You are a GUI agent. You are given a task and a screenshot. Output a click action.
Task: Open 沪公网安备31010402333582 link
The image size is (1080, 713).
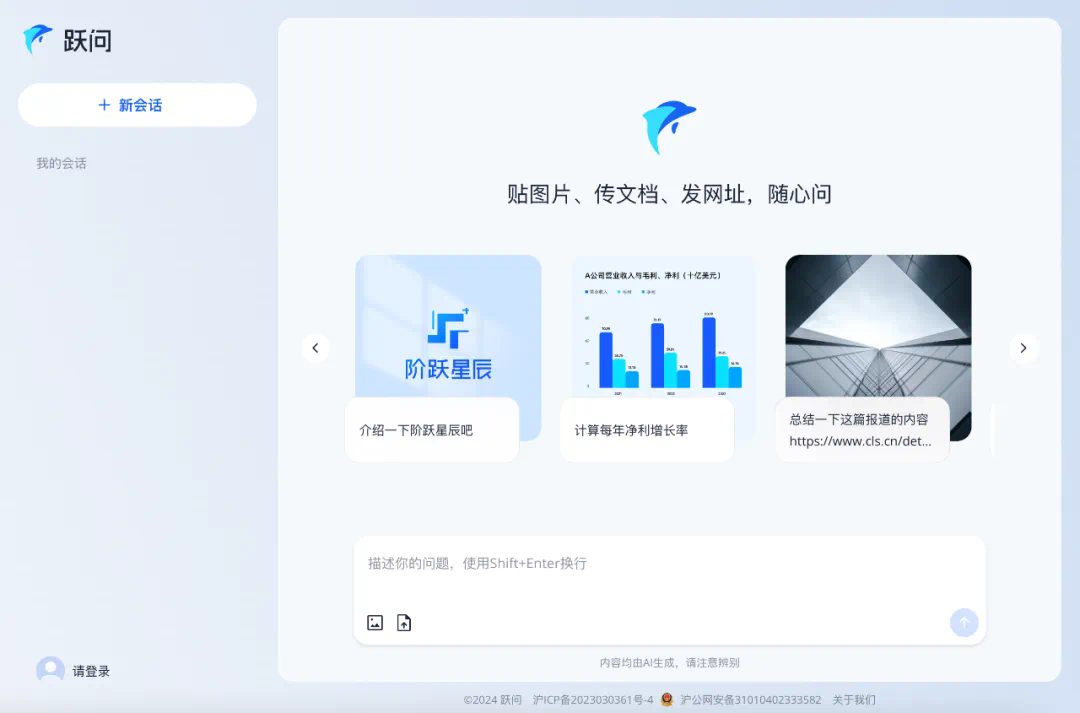[x=751, y=700]
